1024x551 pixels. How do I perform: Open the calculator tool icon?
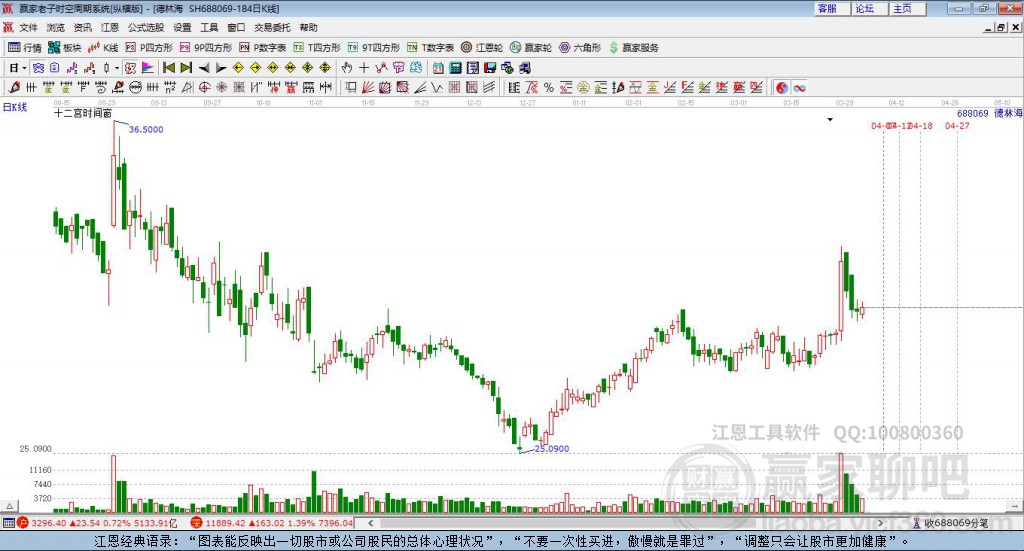(455, 68)
